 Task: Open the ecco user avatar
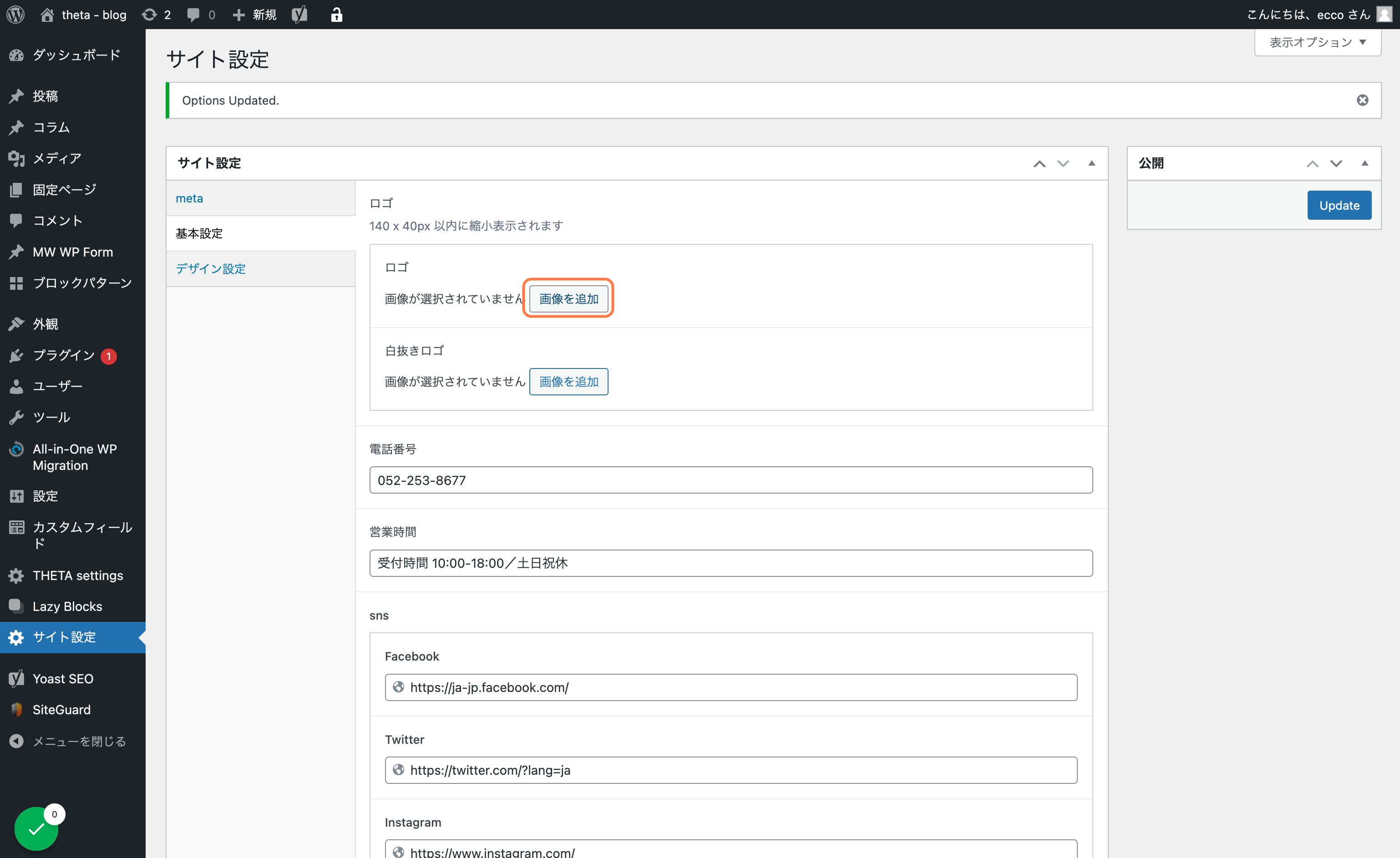click(1384, 15)
